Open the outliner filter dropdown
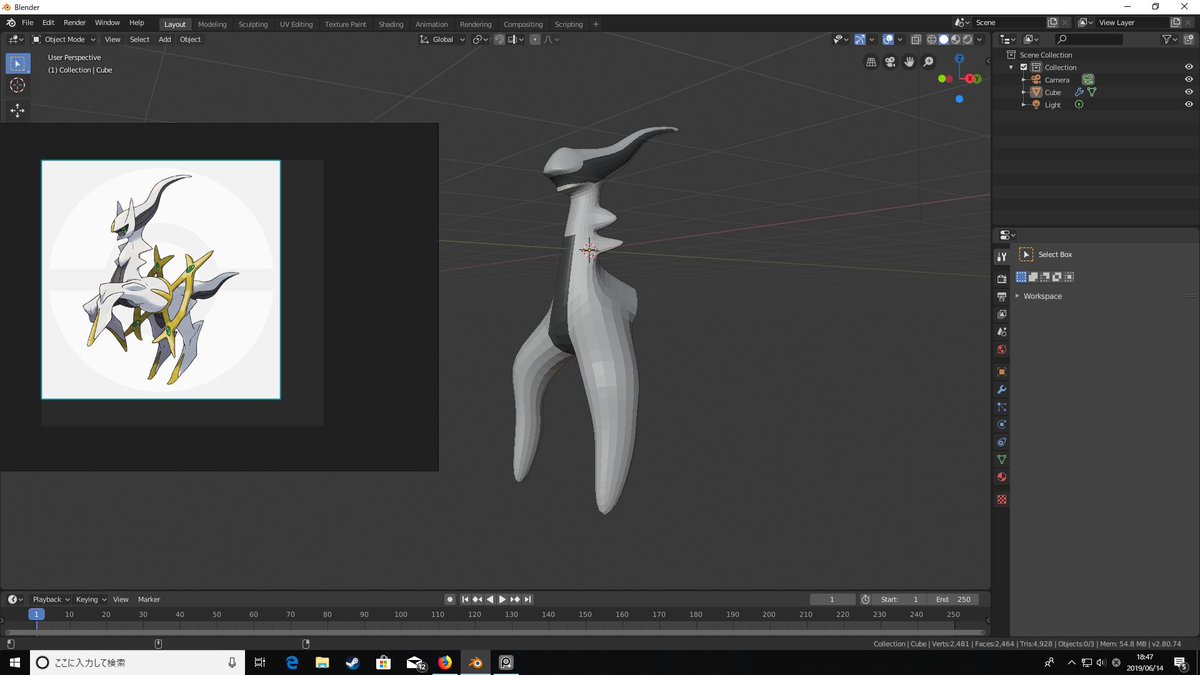 (1171, 39)
